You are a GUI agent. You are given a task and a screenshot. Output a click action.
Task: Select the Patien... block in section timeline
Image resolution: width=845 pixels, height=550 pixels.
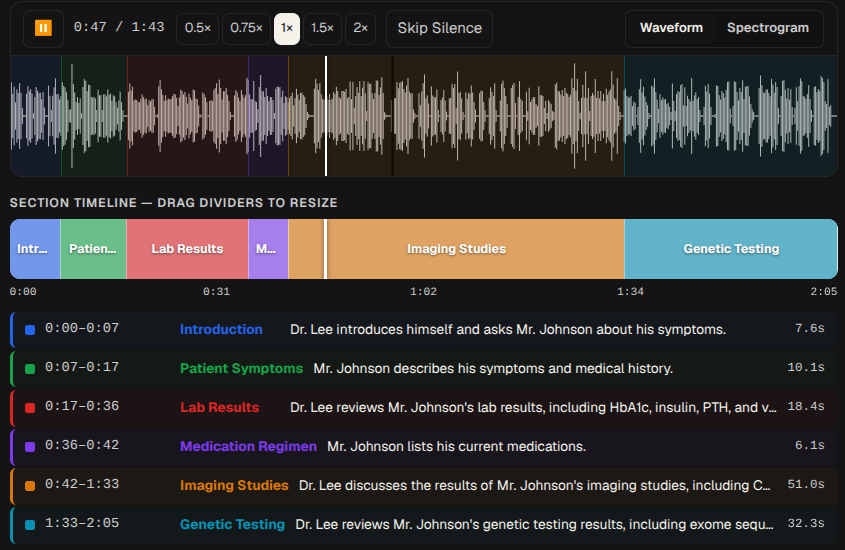pos(93,249)
